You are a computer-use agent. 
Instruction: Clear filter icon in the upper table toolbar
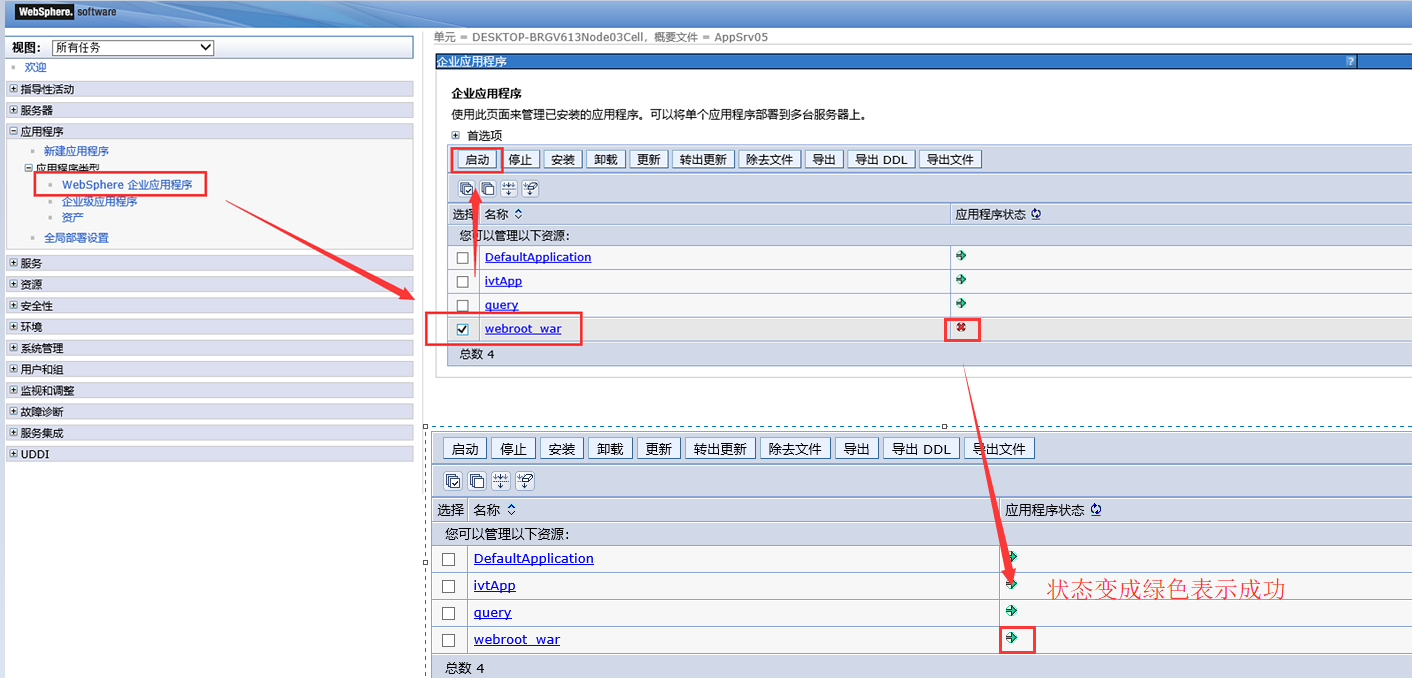[530, 188]
